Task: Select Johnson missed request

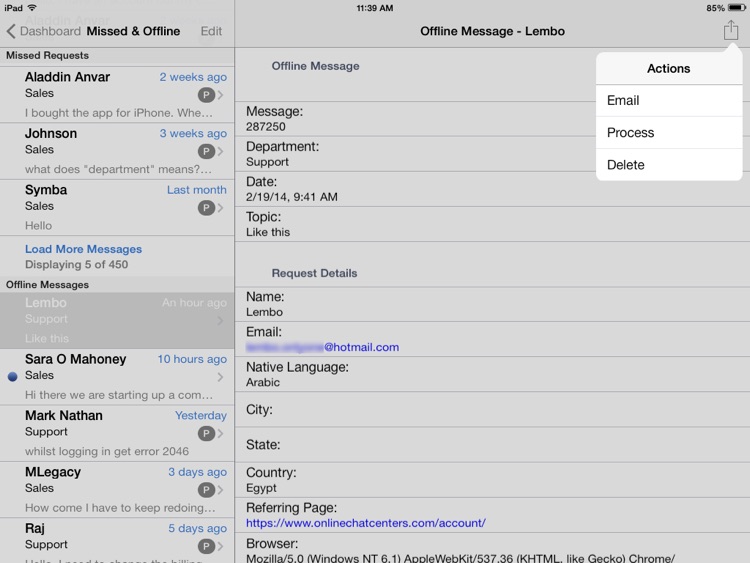Action: pyautogui.click(x=117, y=152)
